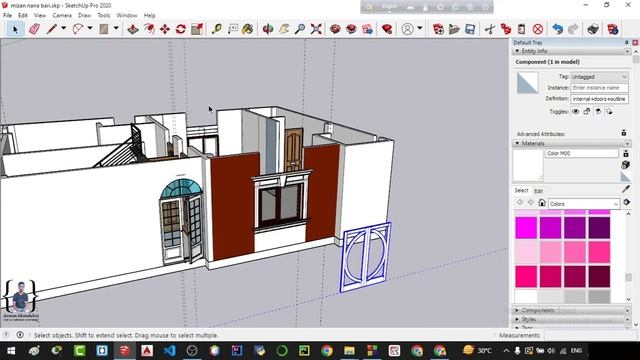Collapse the Entity Info panel
This screenshot has height=360, width=640.
(x=517, y=51)
